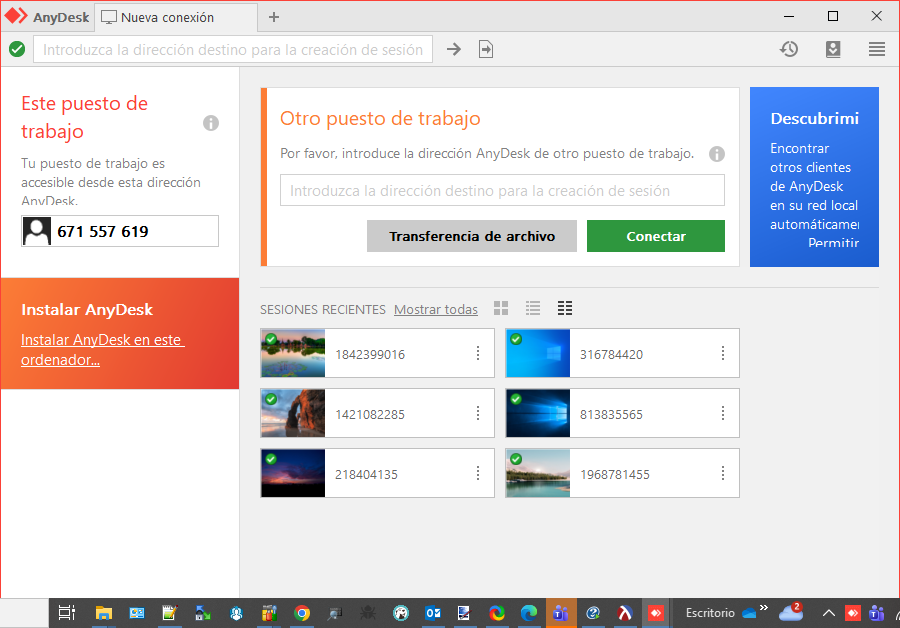The width and height of the screenshot is (900, 628).
Task: Open session thumbnail for 316784420
Action: tap(538, 353)
